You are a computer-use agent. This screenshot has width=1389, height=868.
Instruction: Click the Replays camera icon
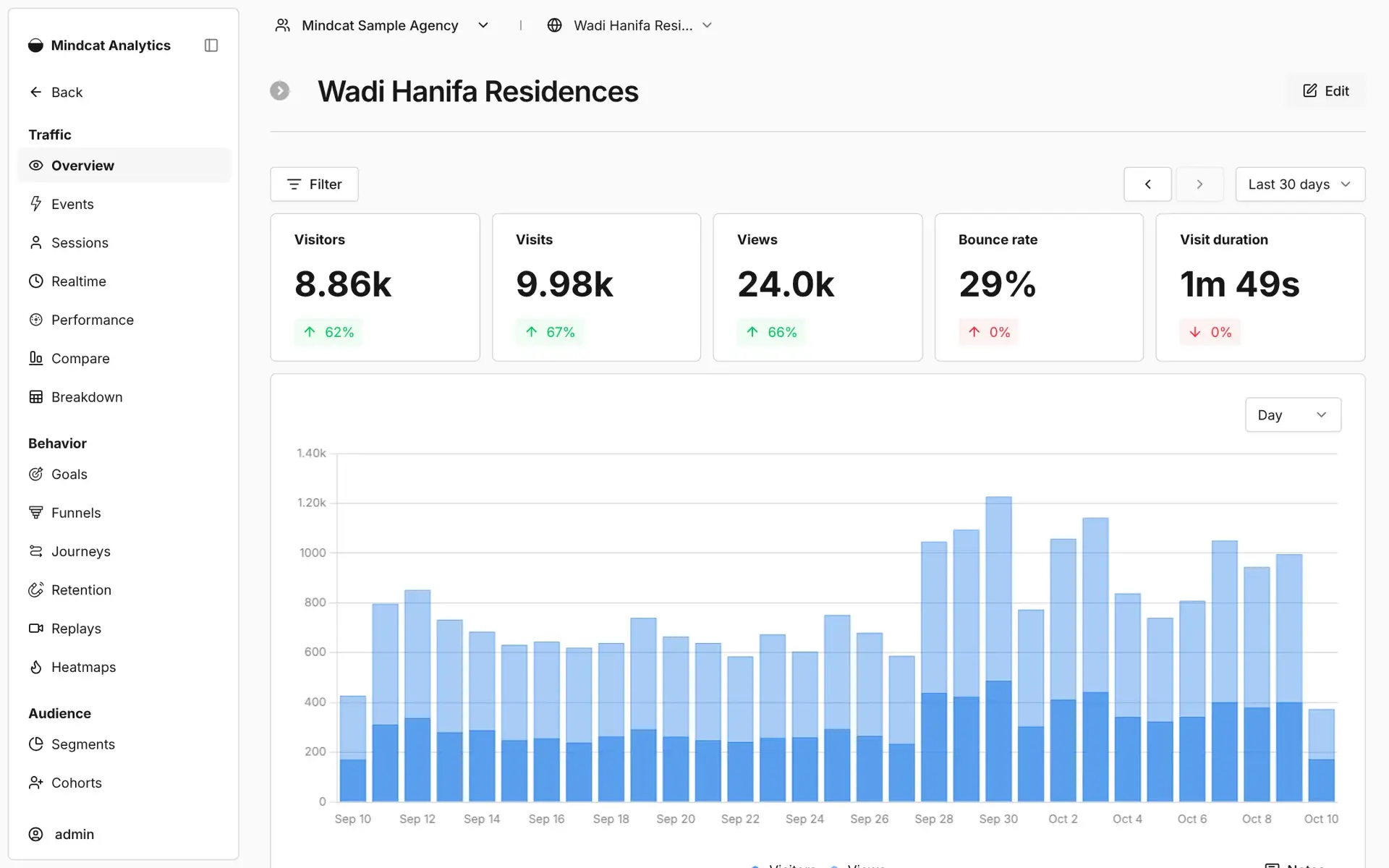point(35,629)
